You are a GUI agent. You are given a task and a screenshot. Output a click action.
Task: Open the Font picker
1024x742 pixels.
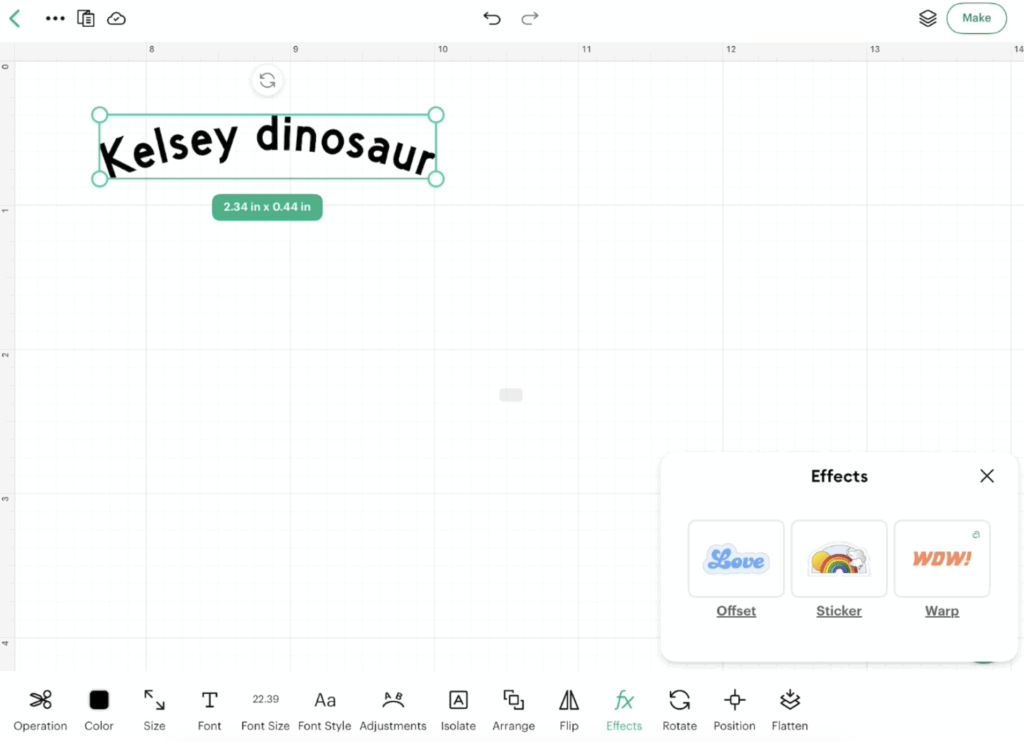[x=210, y=710]
